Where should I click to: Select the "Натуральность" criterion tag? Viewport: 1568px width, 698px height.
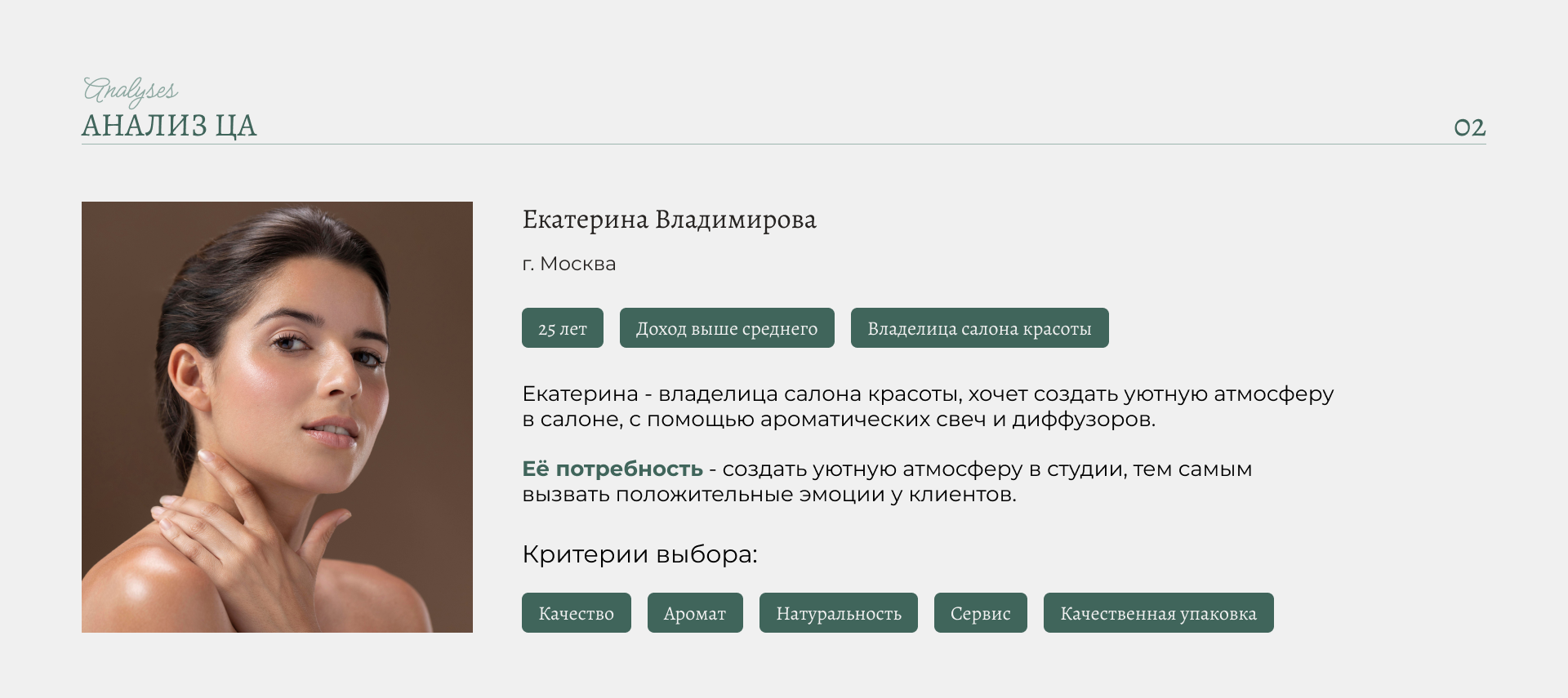[x=838, y=613]
